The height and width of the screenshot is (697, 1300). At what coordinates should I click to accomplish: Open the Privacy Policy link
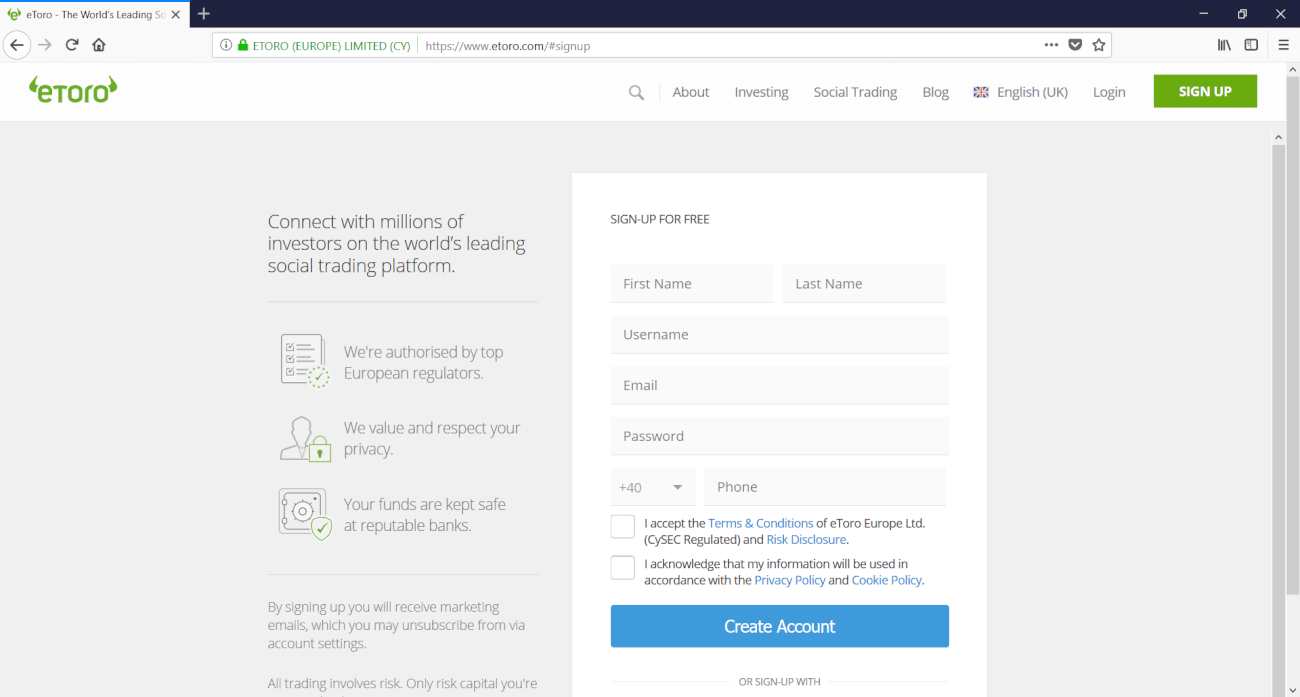point(790,580)
